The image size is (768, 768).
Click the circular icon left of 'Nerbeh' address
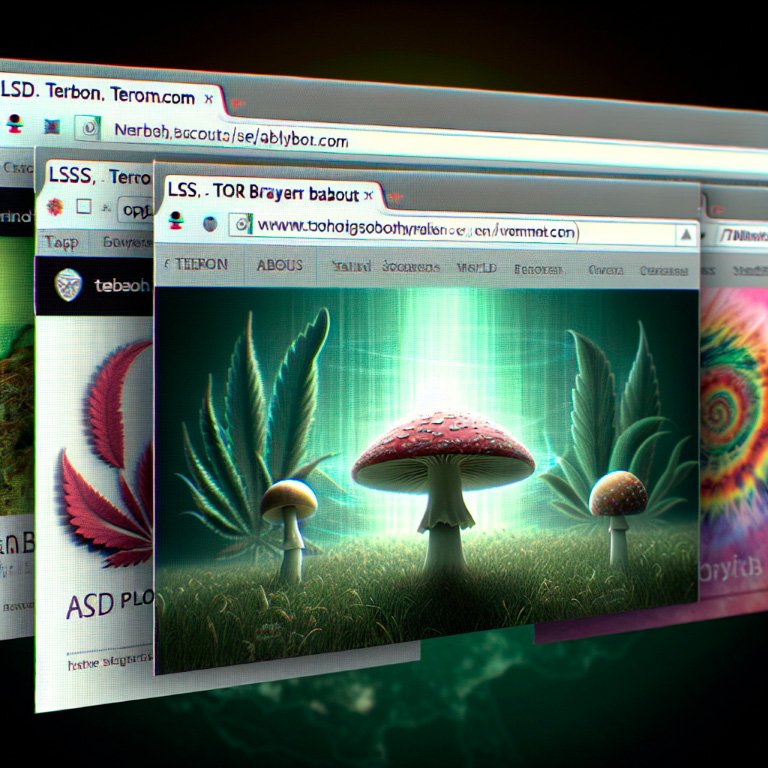[89, 129]
